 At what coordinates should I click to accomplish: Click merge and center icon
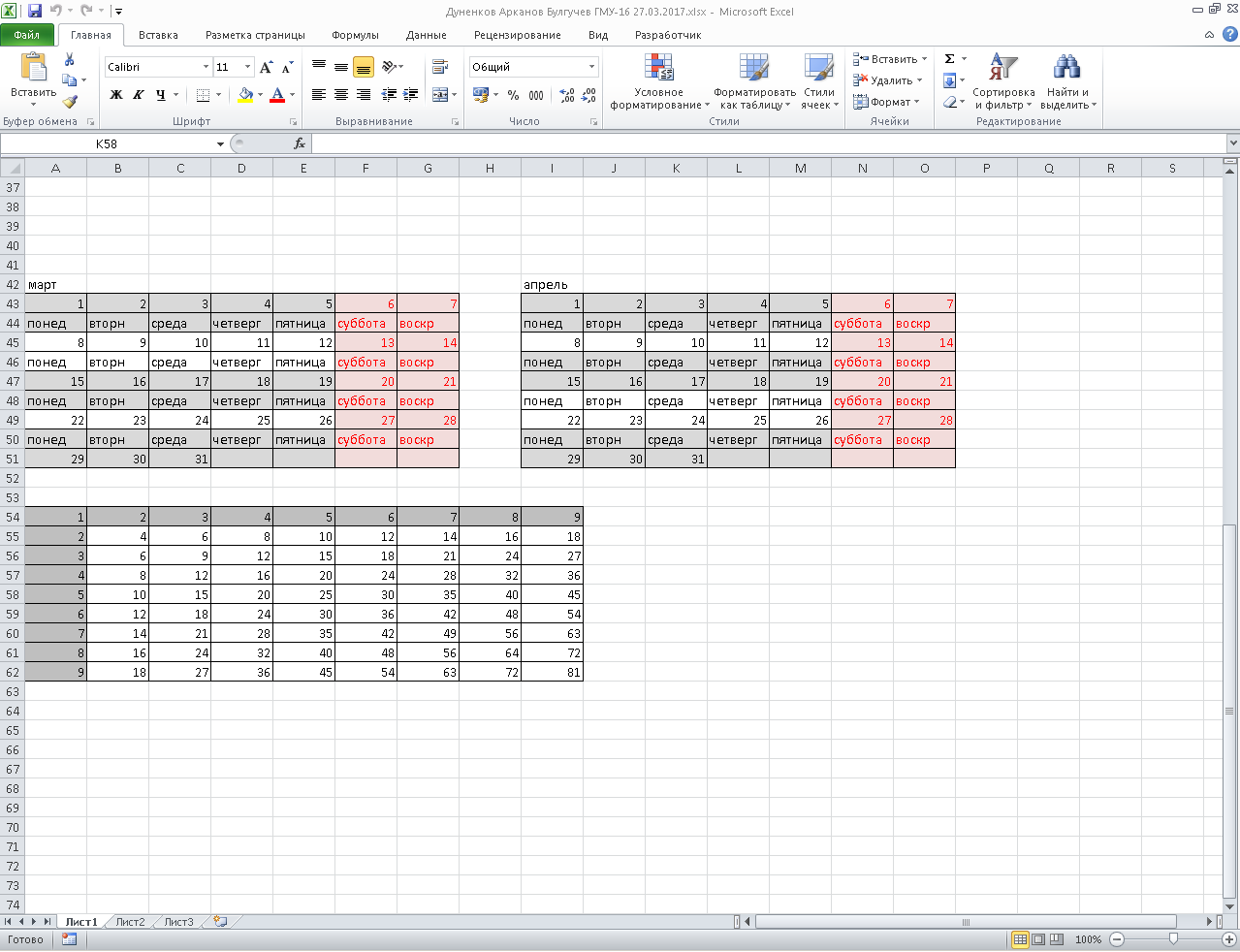pos(440,95)
